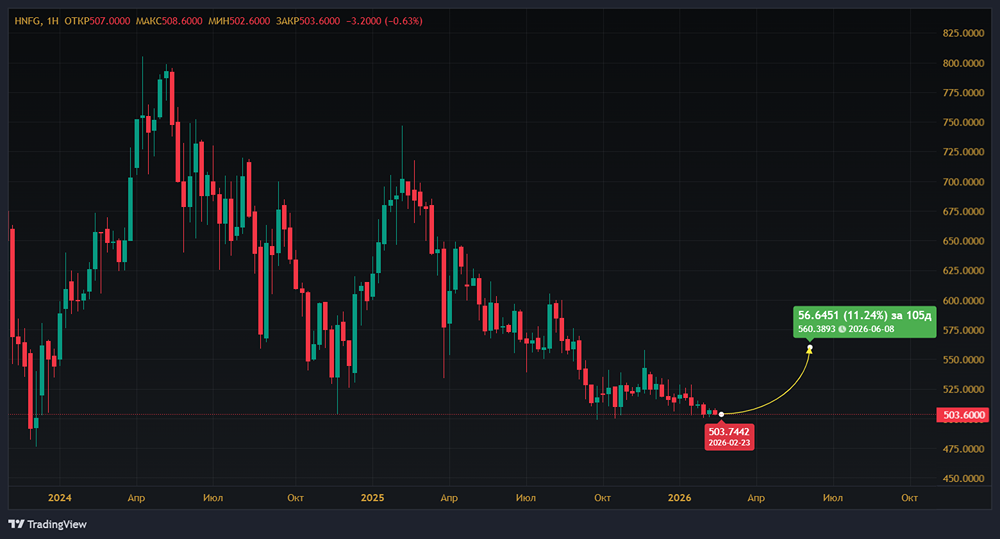Click the 2024 time axis label
Screen dimensions: 1000x539
click(x=60, y=498)
